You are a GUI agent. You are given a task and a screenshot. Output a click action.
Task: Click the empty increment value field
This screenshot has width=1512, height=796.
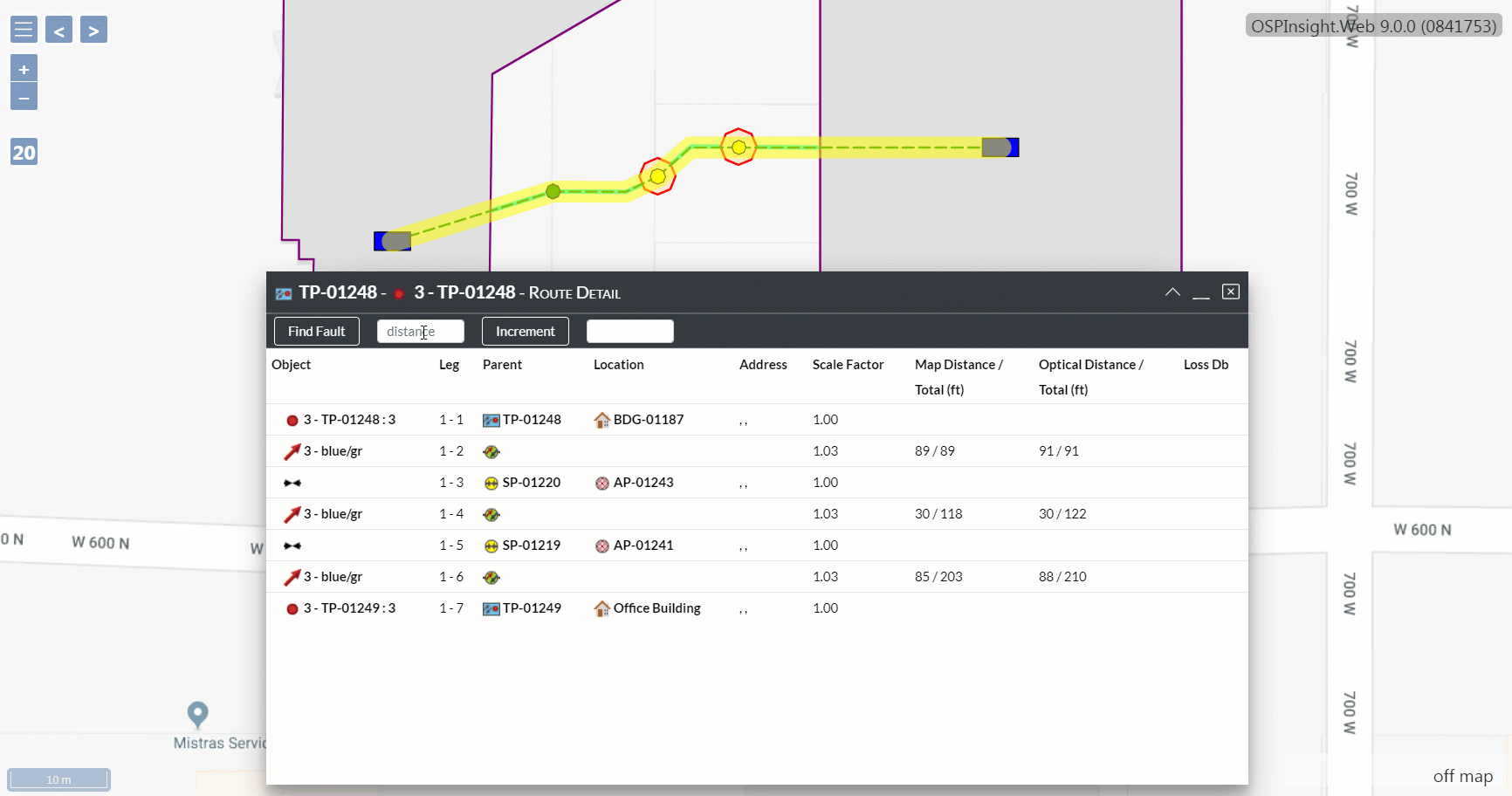[629, 332]
